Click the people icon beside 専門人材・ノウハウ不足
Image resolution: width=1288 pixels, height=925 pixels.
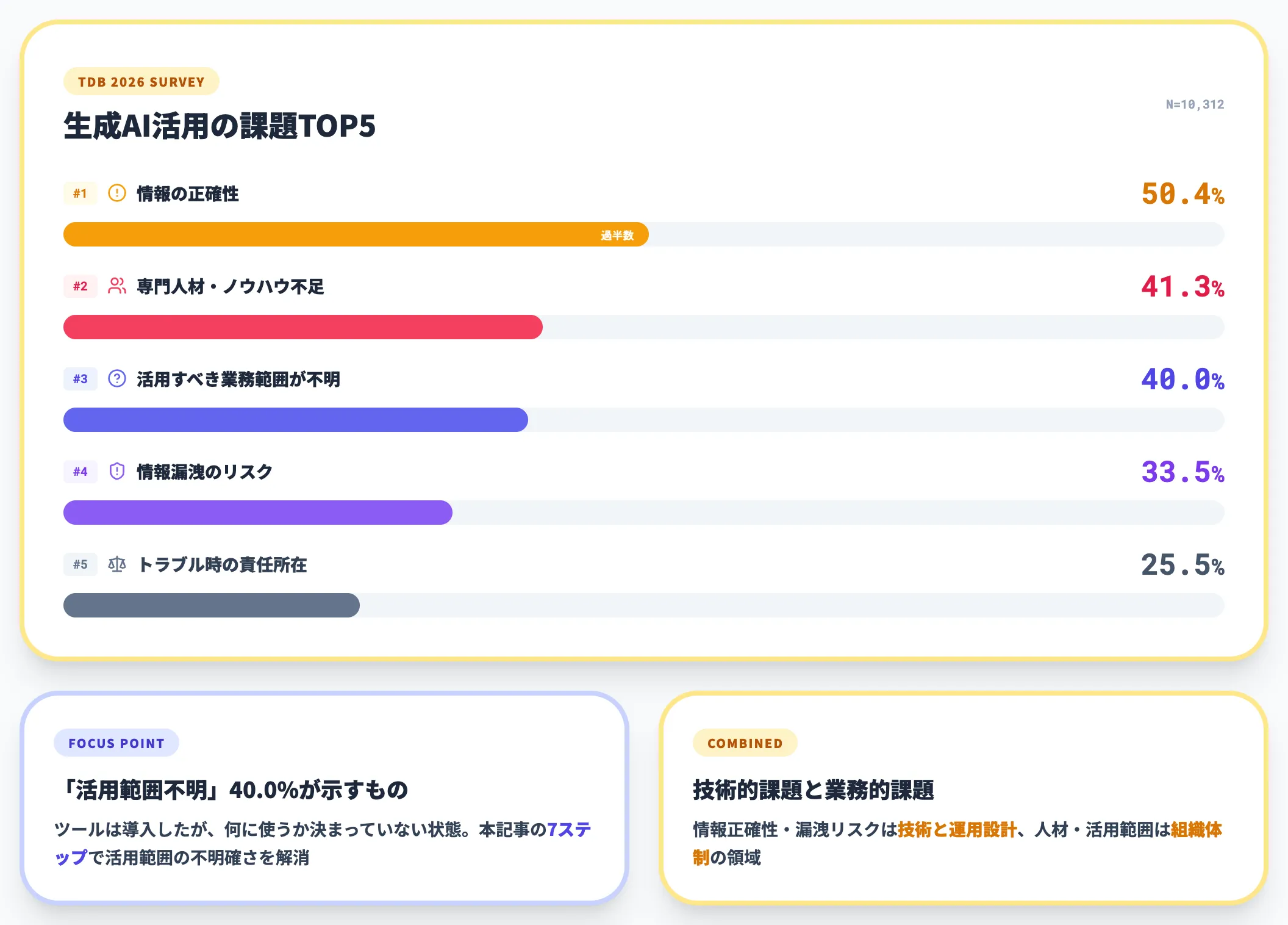click(x=116, y=286)
